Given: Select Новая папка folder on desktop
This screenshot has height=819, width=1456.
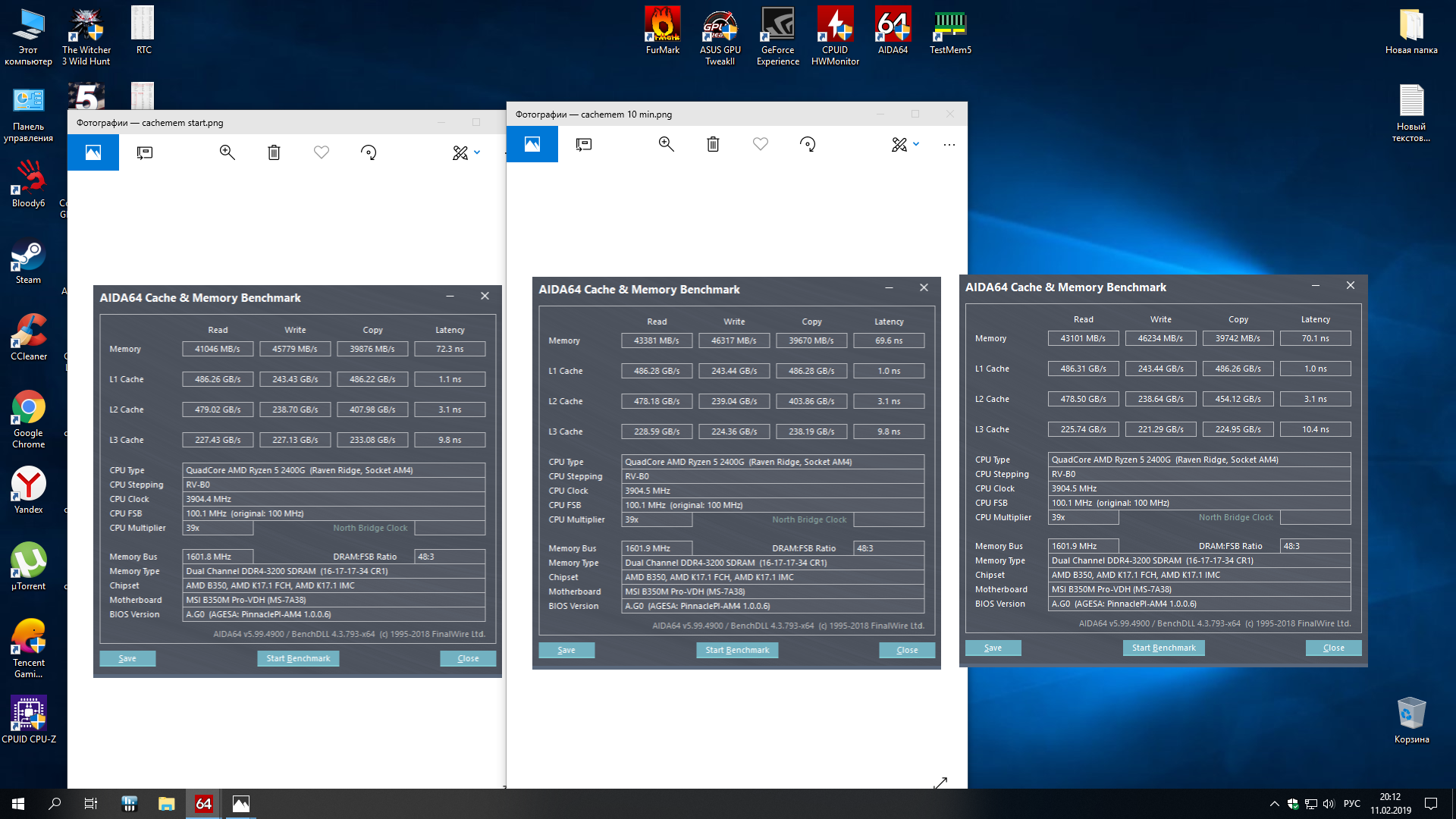Looking at the screenshot, I should 1411,31.
